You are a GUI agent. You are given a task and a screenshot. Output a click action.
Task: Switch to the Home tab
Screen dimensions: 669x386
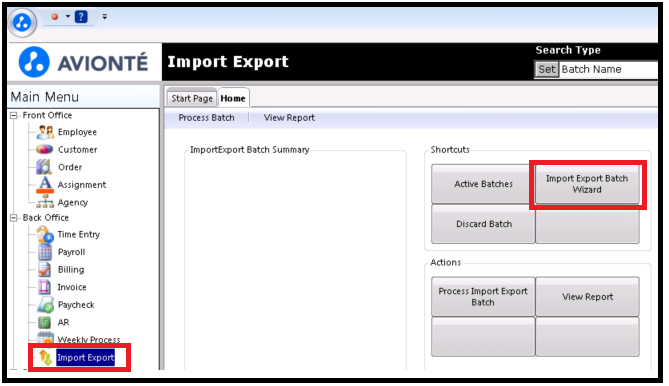pyautogui.click(x=233, y=98)
